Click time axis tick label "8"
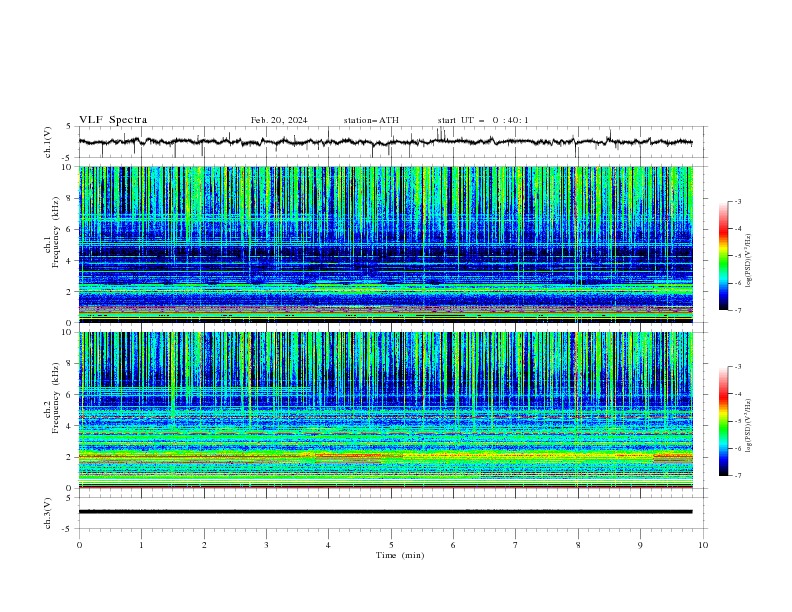Image resolution: width=792 pixels, height=612 pixels. click(x=578, y=545)
